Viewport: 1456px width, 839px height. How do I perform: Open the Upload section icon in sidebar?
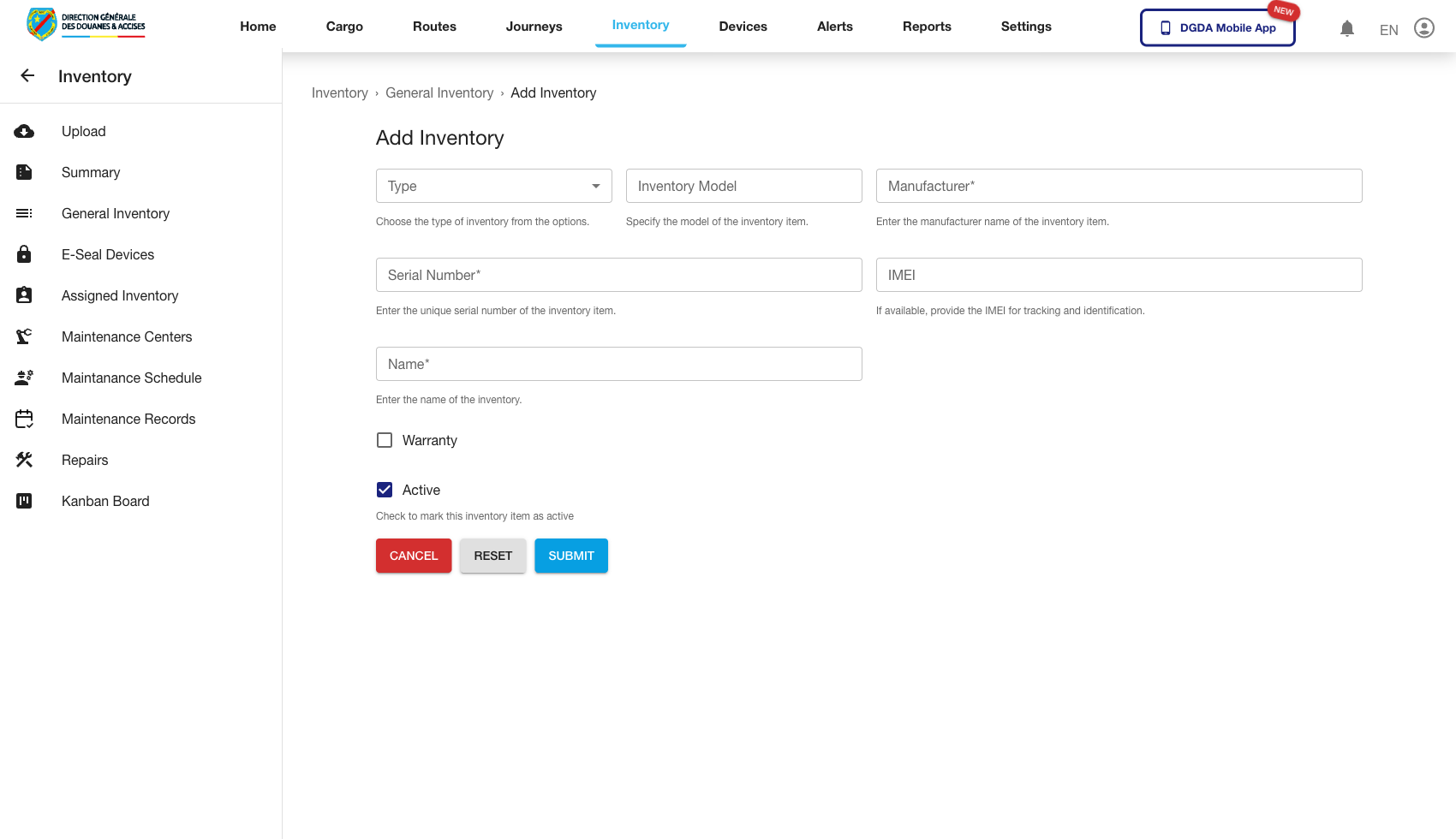click(x=24, y=131)
